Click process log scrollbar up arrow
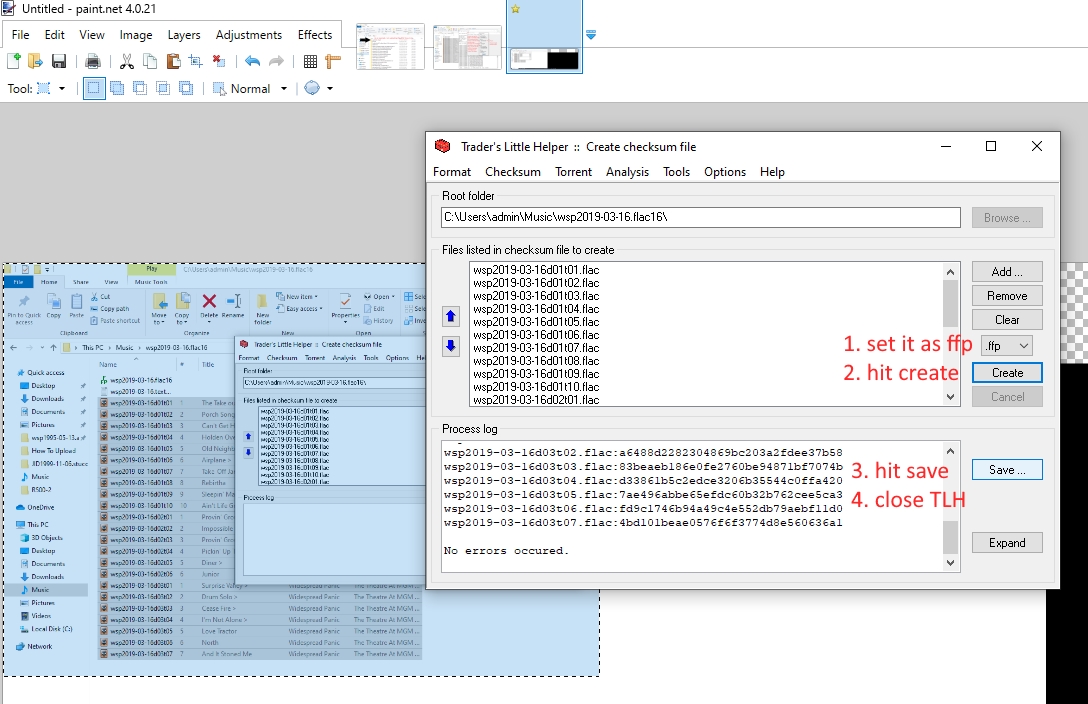Image resolution: width=1088 pixels, height=704 pixels. pos(951,451)
